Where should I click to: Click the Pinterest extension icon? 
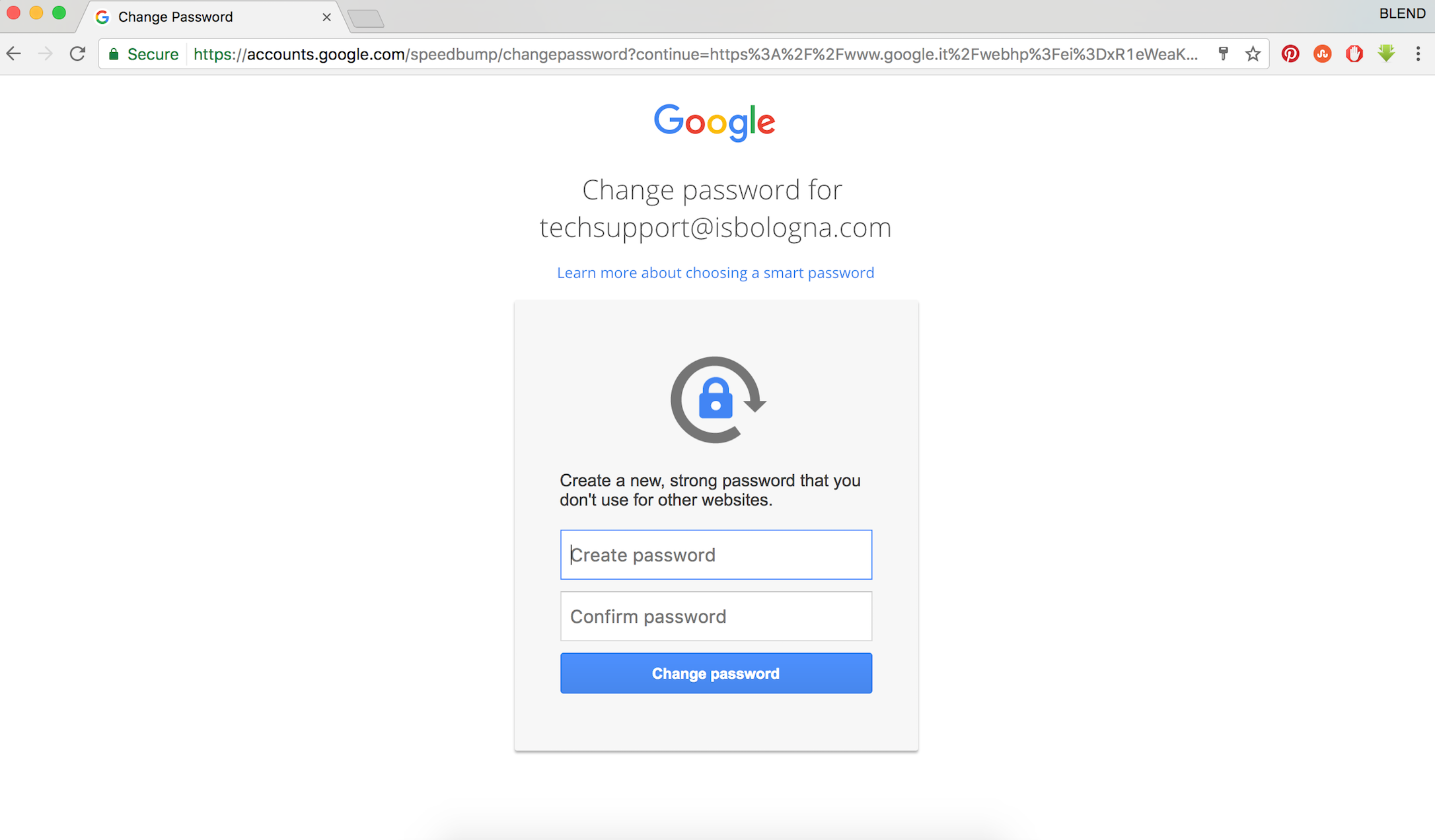coord(1290,54)
